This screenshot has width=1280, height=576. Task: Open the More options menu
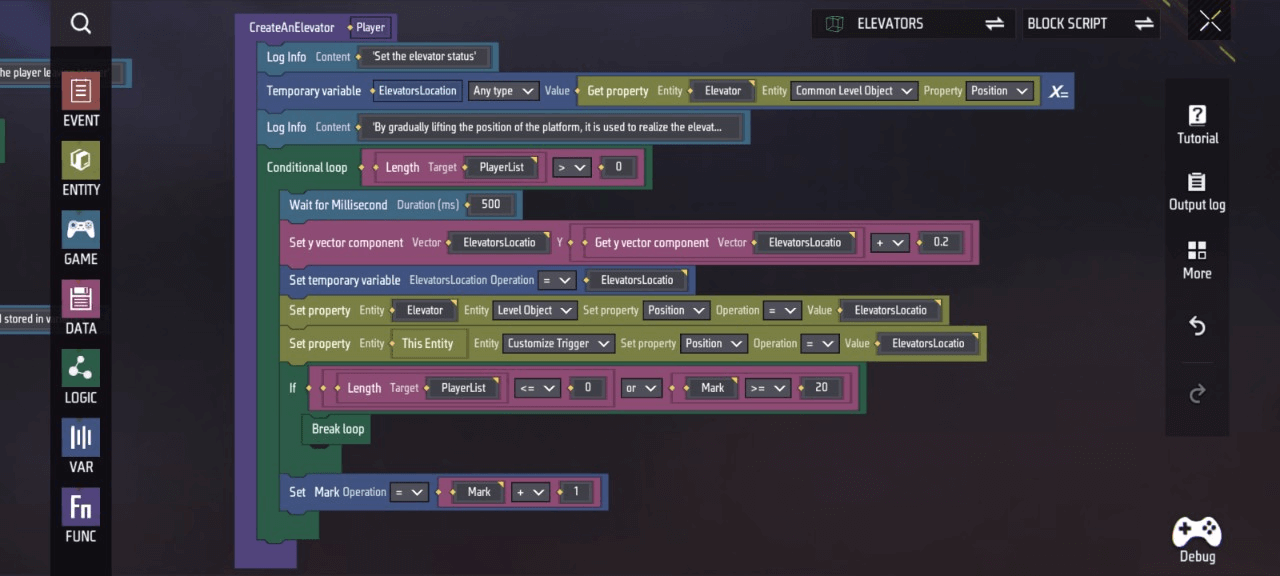1197,259
